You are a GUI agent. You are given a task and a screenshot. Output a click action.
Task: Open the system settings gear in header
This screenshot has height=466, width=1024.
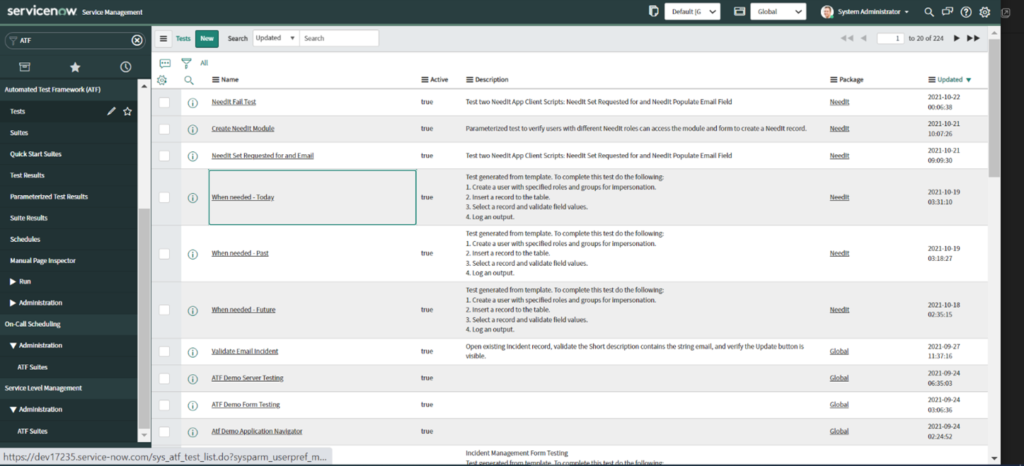tap(985, 12)
